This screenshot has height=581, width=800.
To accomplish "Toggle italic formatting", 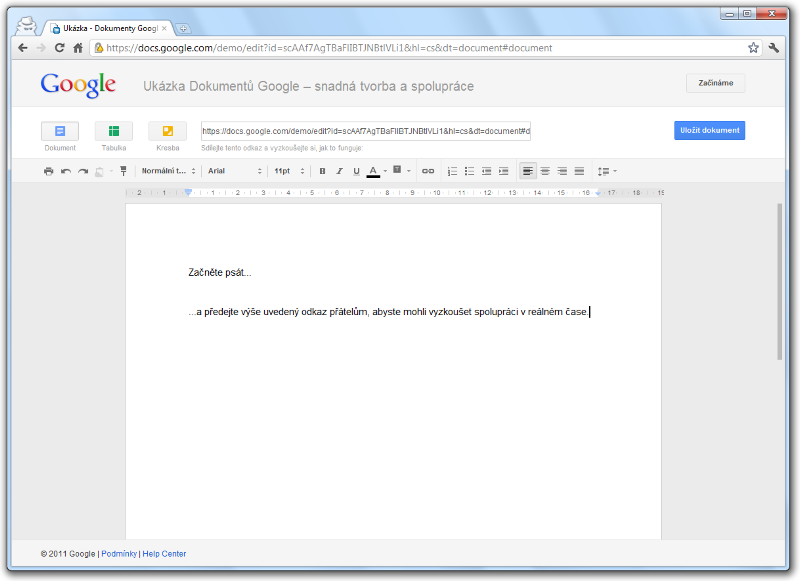I will 339,171.
